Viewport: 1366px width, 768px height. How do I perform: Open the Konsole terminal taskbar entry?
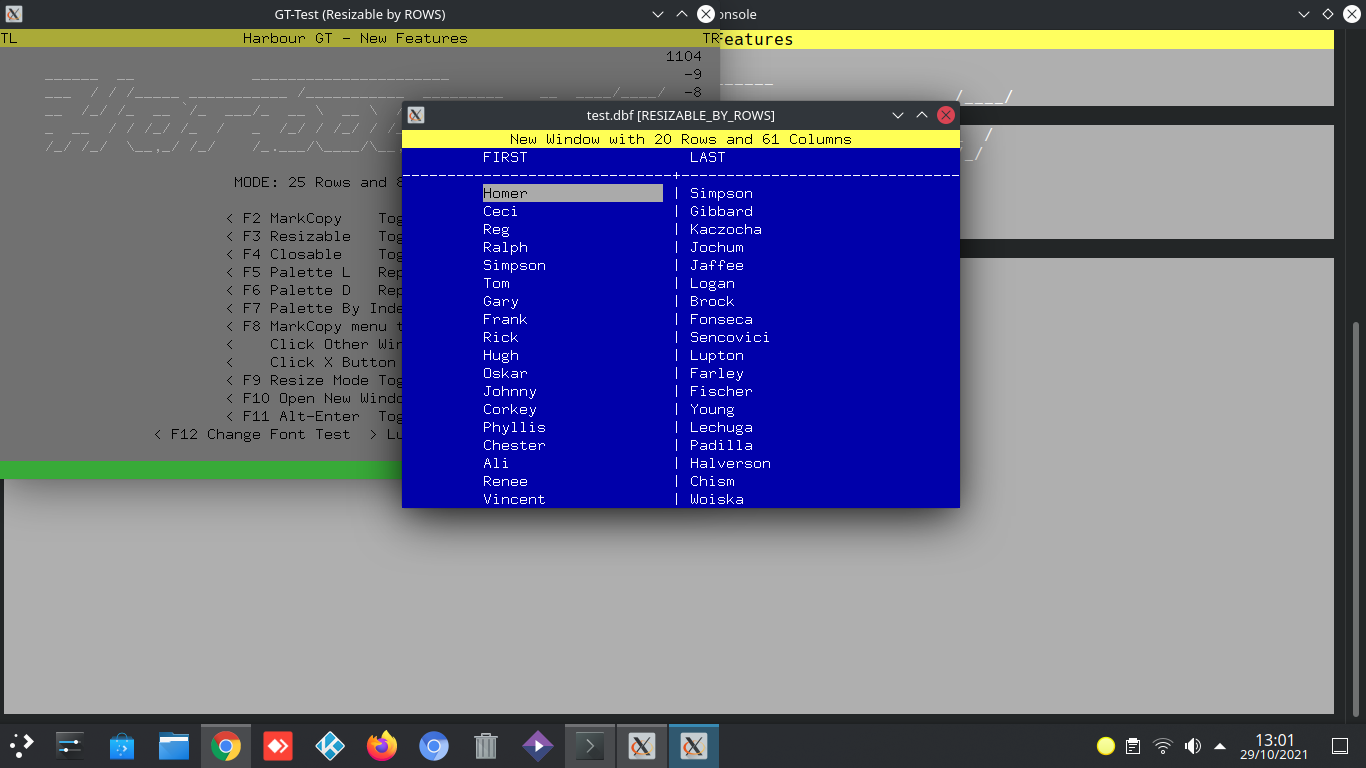pos(590,746)
